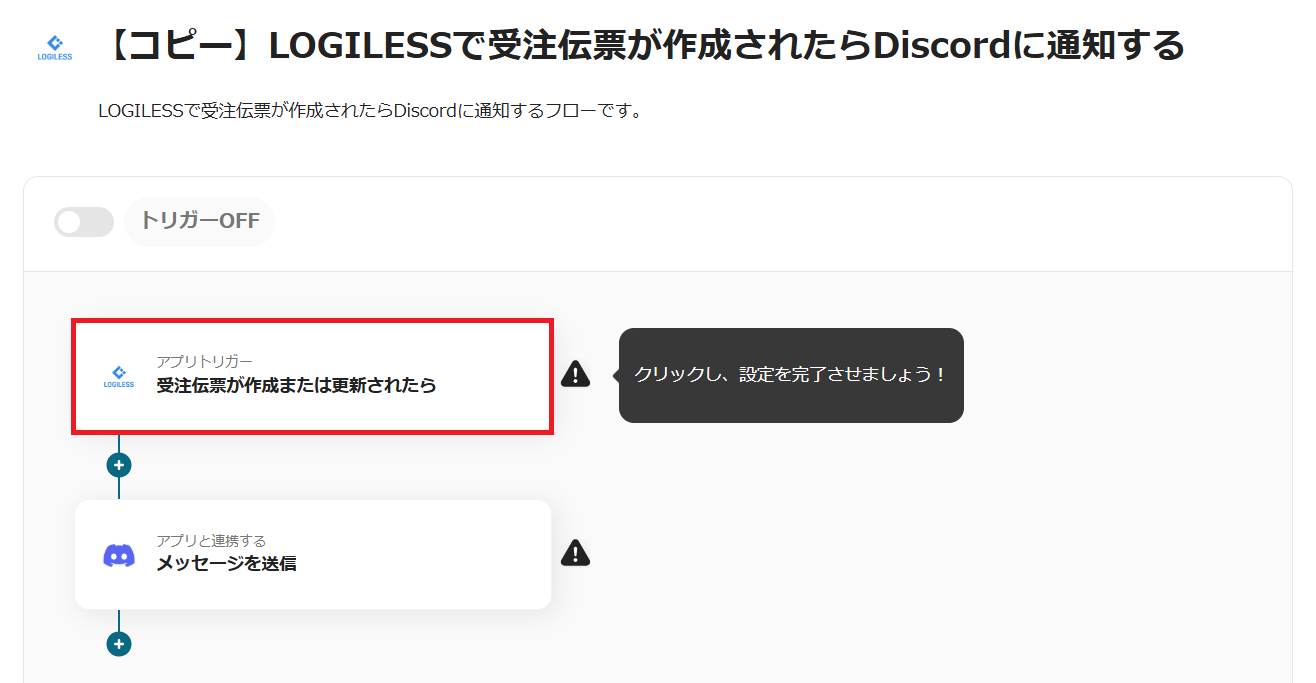Select the 受注伝票が作成または更新されたら step title text

click(x=296, y=385)
